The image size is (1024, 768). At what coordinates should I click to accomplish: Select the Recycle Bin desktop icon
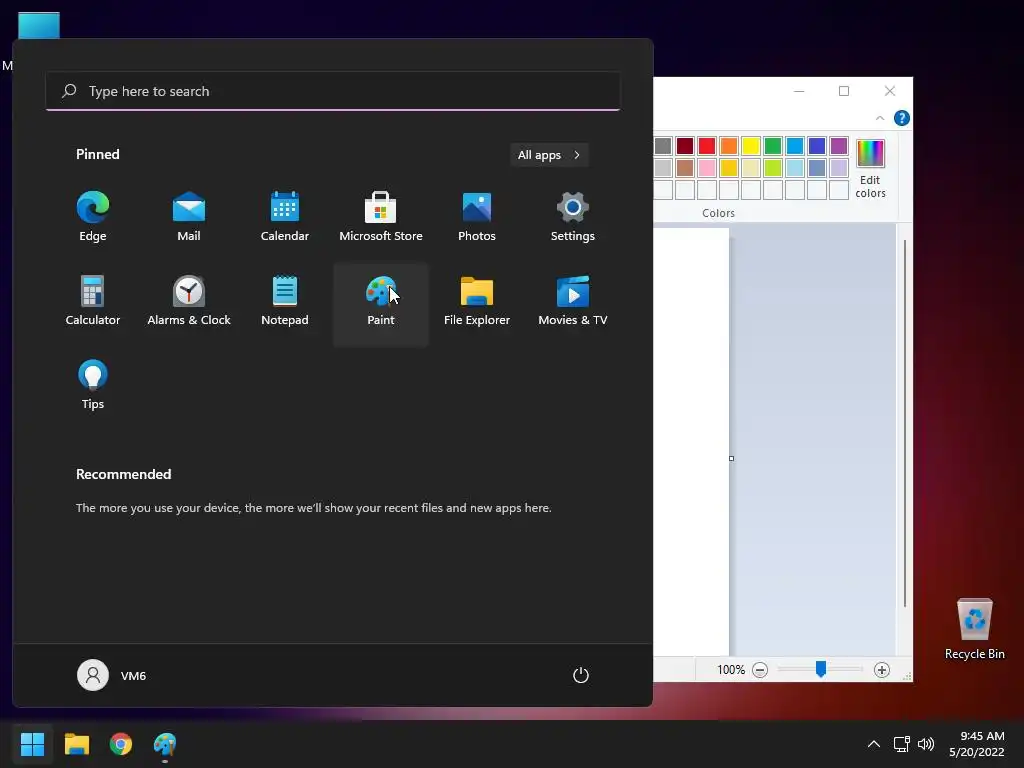pyautogui.click(x=974, y=628)
